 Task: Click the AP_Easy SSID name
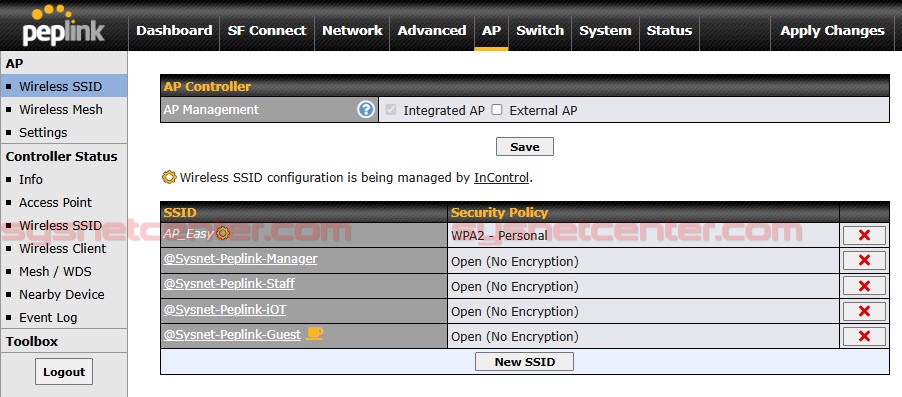click(x=189, y=234)
